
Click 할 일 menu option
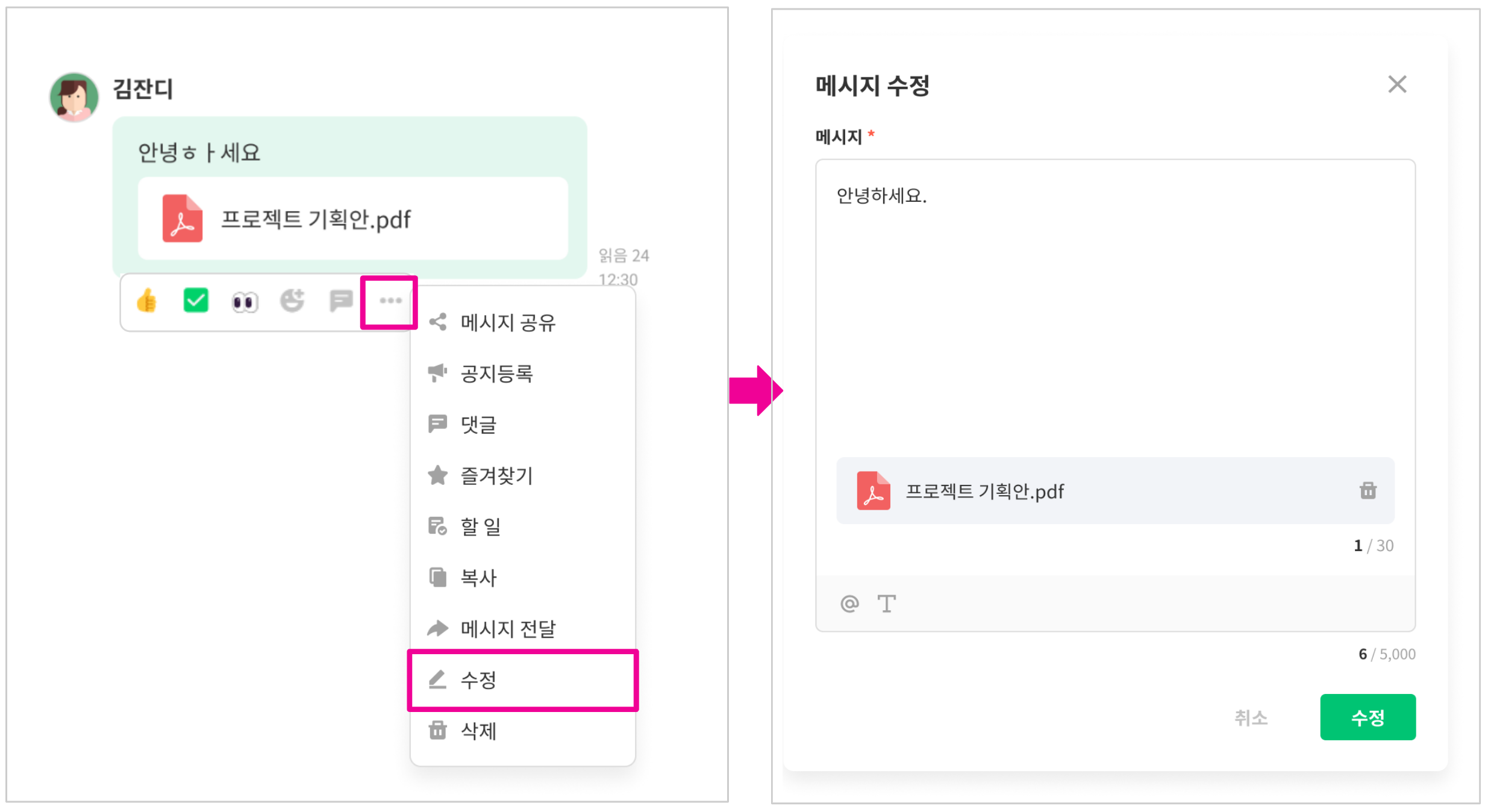coord(480,527)
